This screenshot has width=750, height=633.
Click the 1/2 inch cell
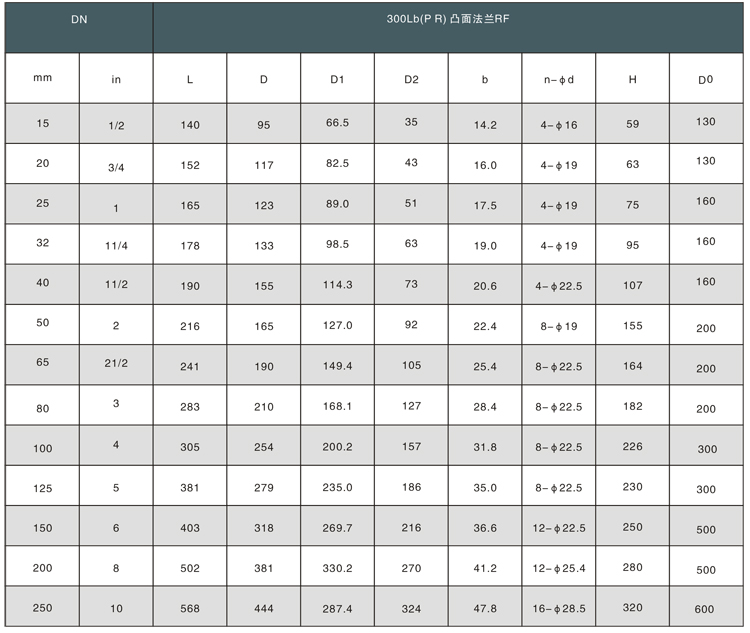(116, 124)
